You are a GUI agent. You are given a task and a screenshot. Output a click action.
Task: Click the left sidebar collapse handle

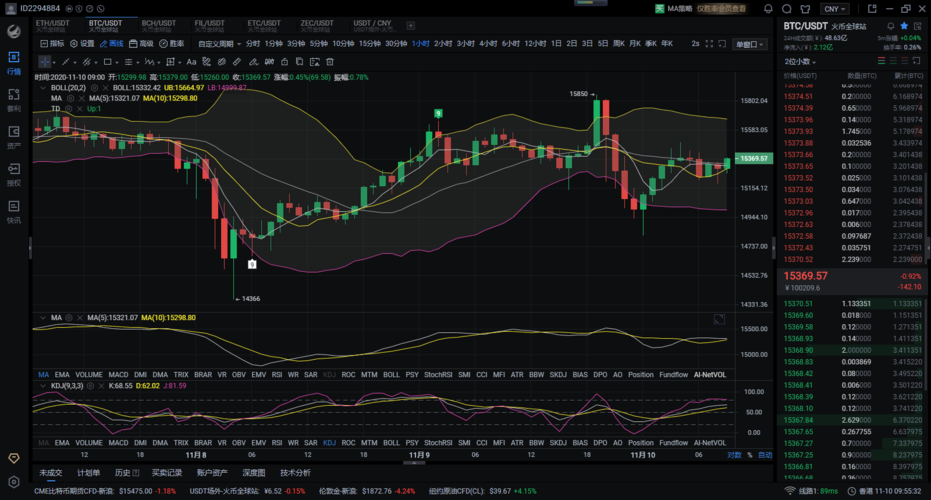(30, 248)
